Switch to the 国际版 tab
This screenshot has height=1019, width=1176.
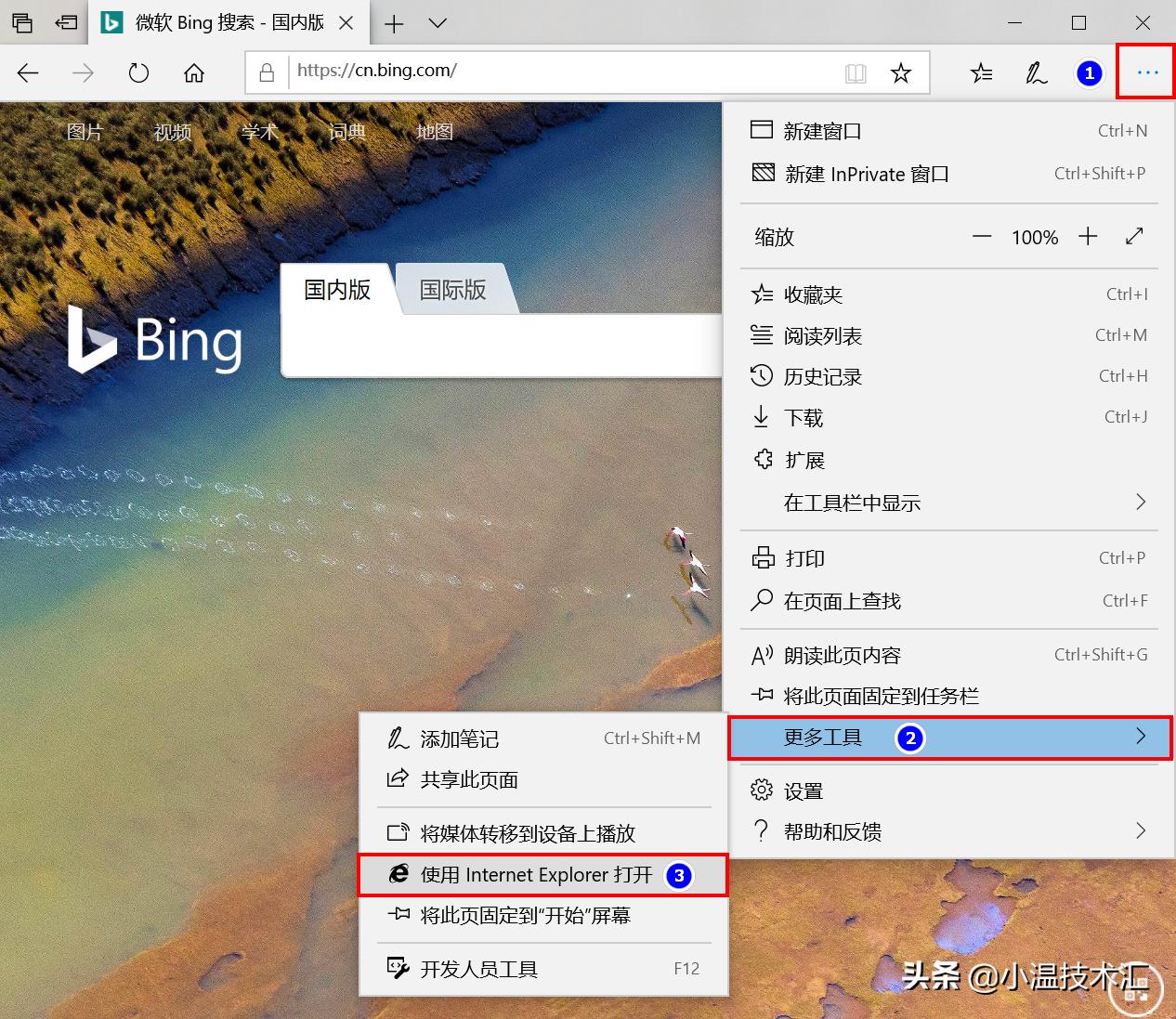tap(452, 289)
